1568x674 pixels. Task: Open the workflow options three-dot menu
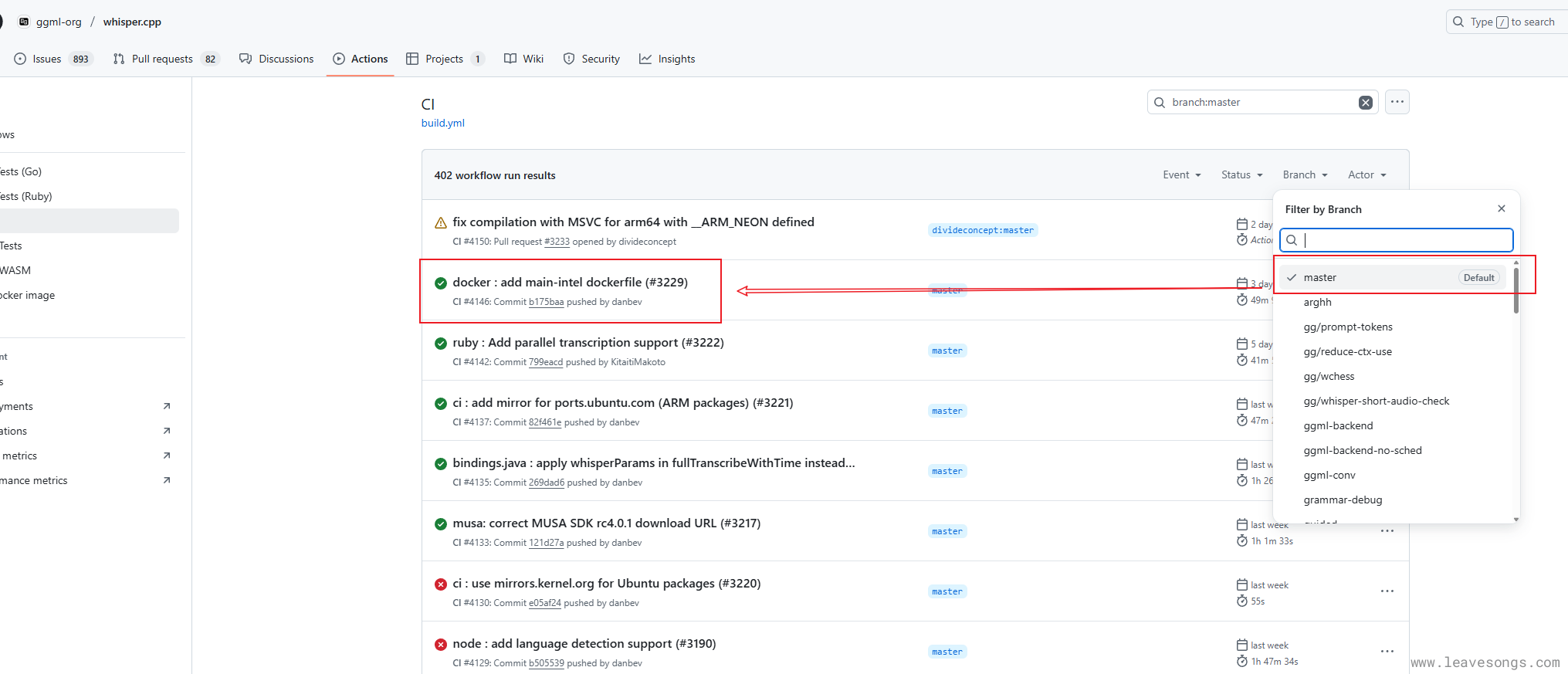click(x=1397, y=102)
